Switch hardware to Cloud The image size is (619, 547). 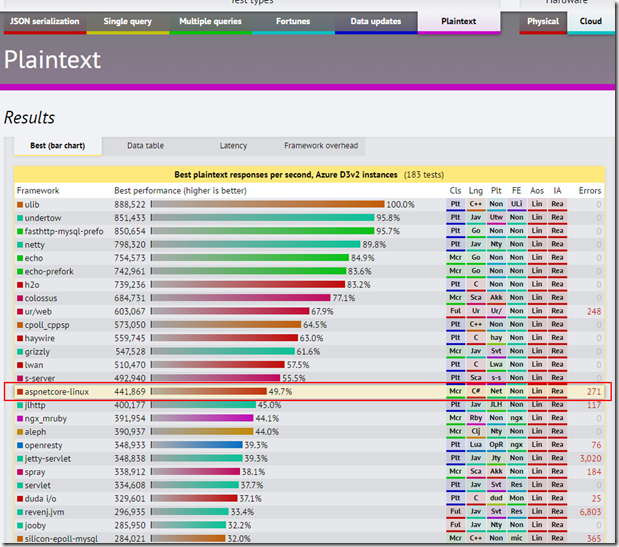coord(591,22)
